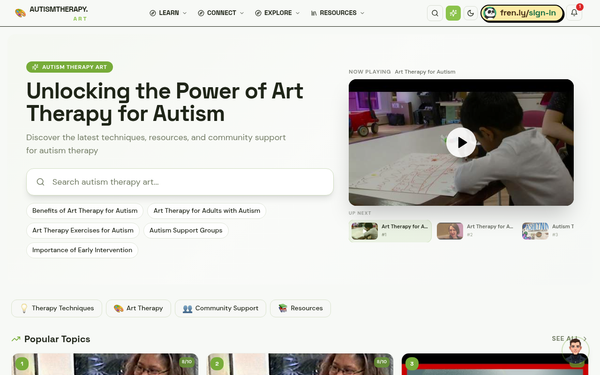The image size is (600, 375).
Task: Open the Art Therapy tab
Action: 138,308
